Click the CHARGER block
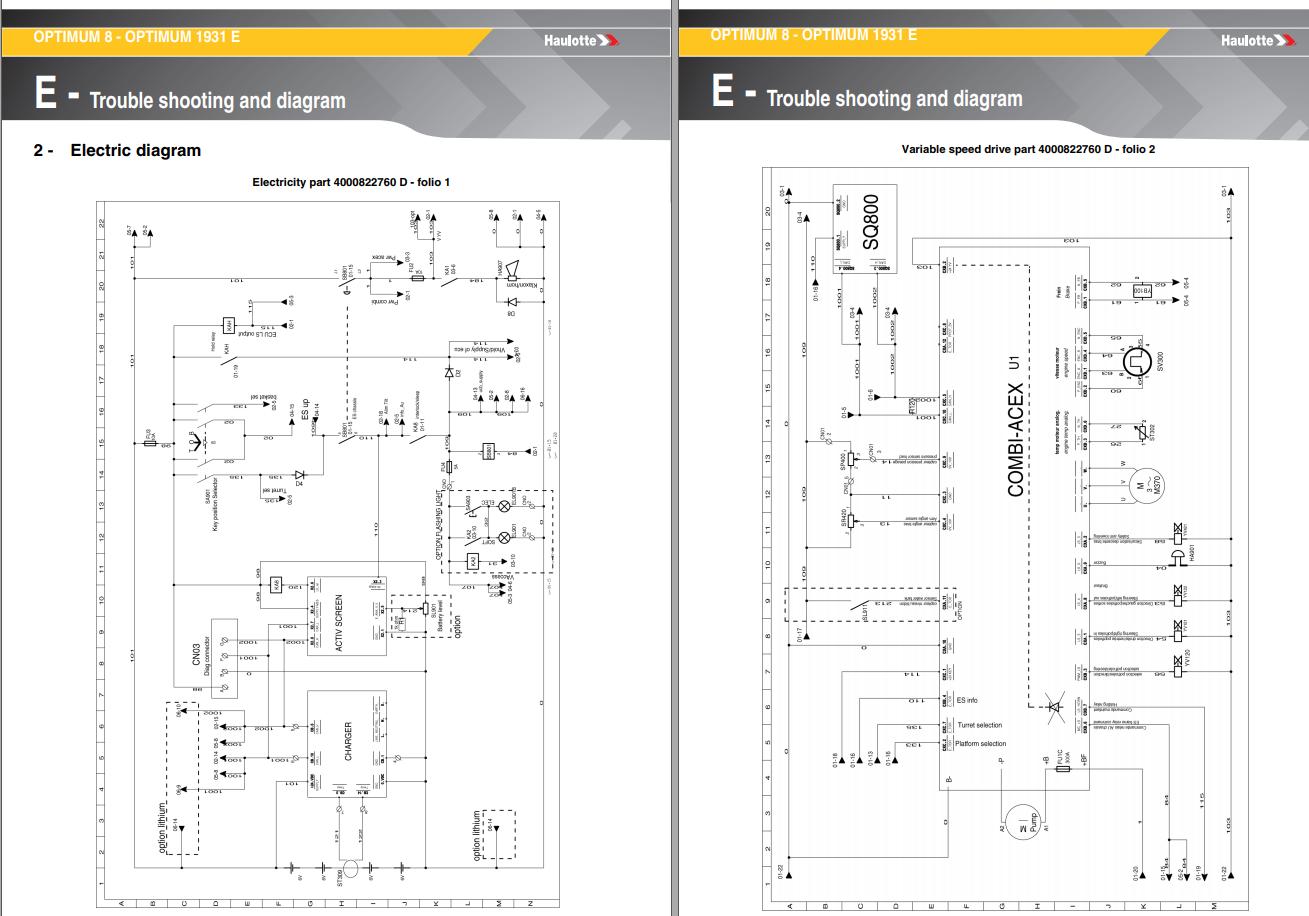Image resolution: width=1309 pixels, height=916 pixels. [x=347, y=745]
